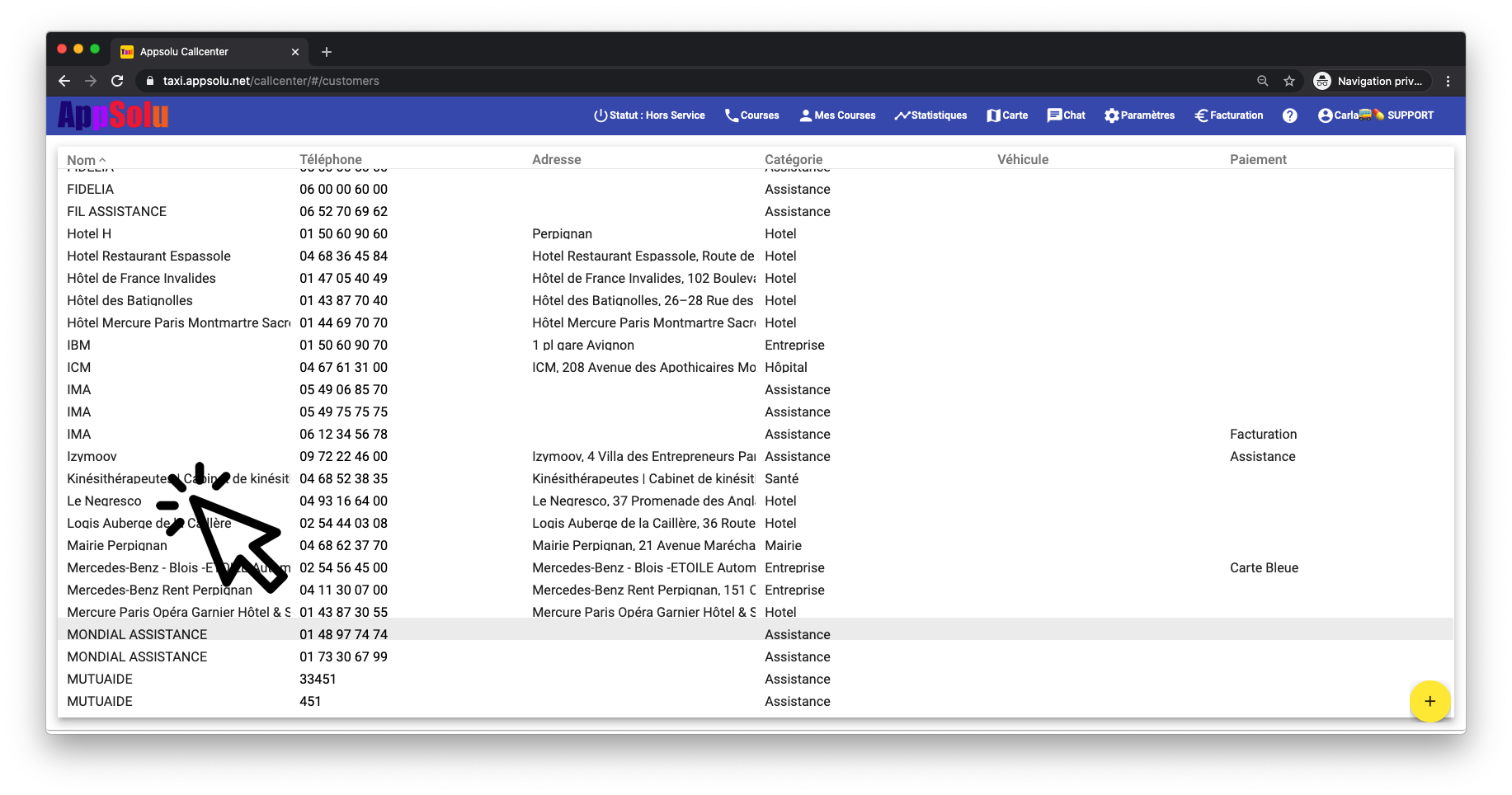The width and height of the screenshot is (1512, 795).
Task: Click the Carla SUPPORT account icon
Action: [x=1326, y=115]
